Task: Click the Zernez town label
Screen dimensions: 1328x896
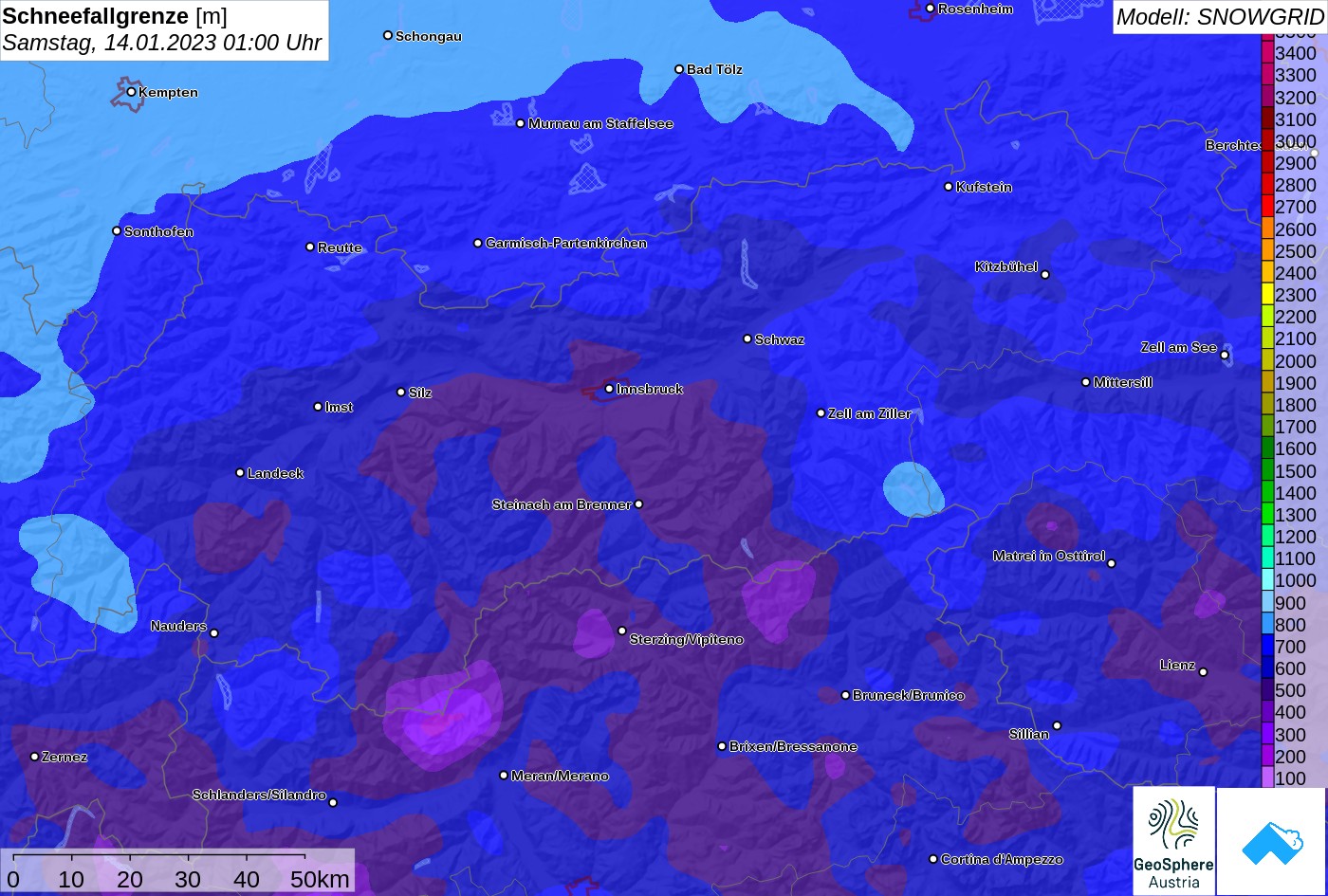Action: tap(65, 758)
